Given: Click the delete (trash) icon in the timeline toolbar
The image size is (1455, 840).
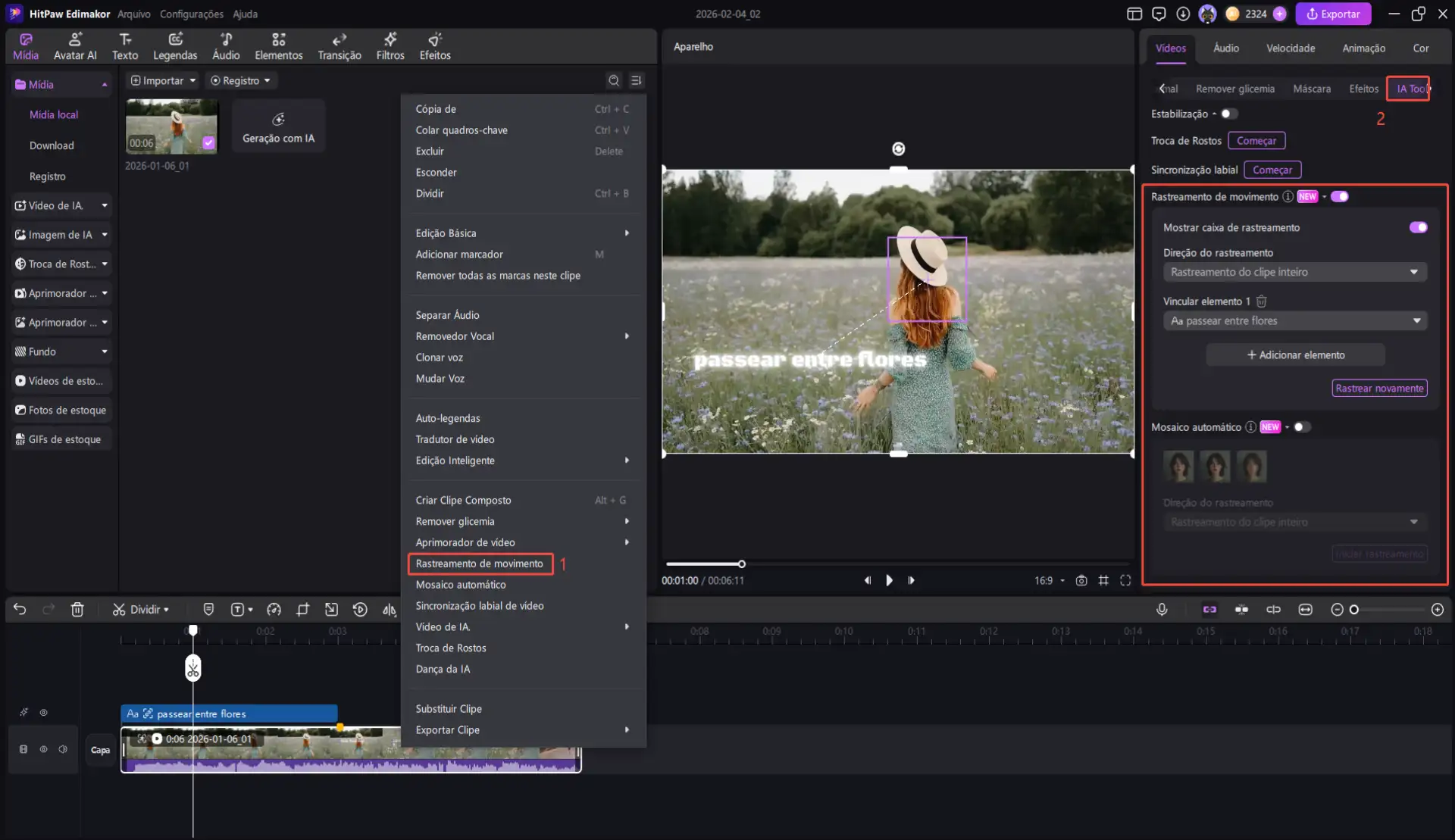Looking at the screenshot, I should coord(77,609).
